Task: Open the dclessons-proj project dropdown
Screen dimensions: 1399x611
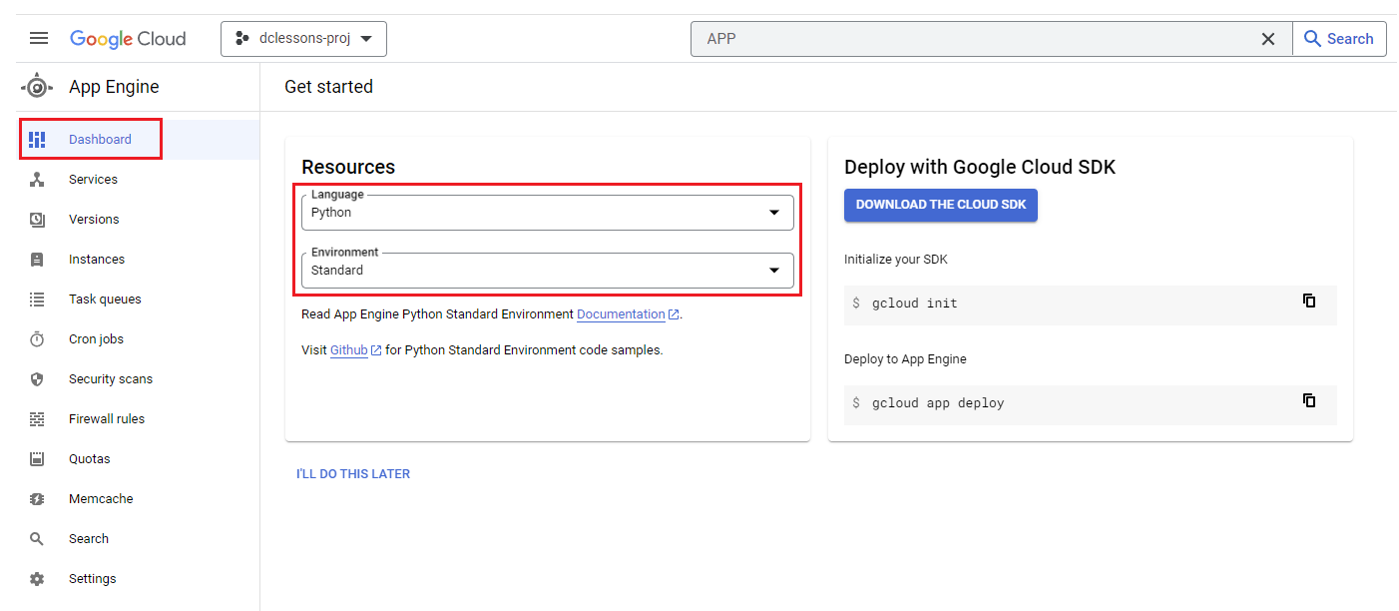Action: tap(304, 39)
